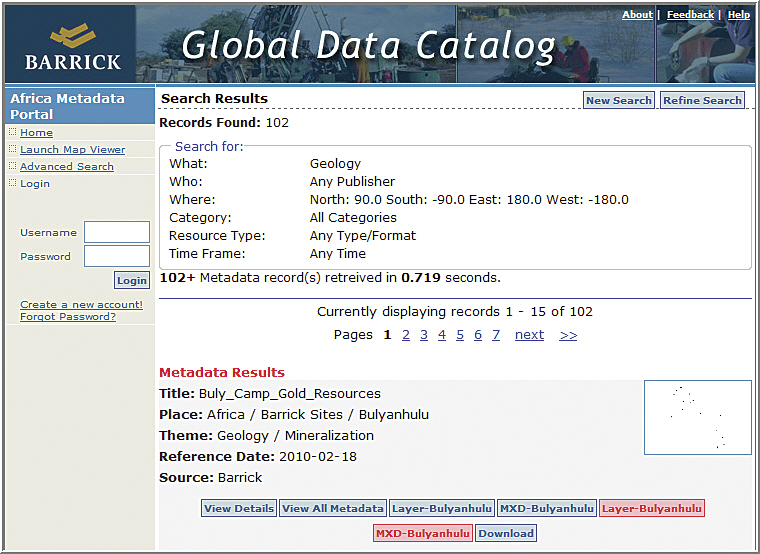Go to results page 4
The height and width of the screenshot is (554, 760).
442,335
